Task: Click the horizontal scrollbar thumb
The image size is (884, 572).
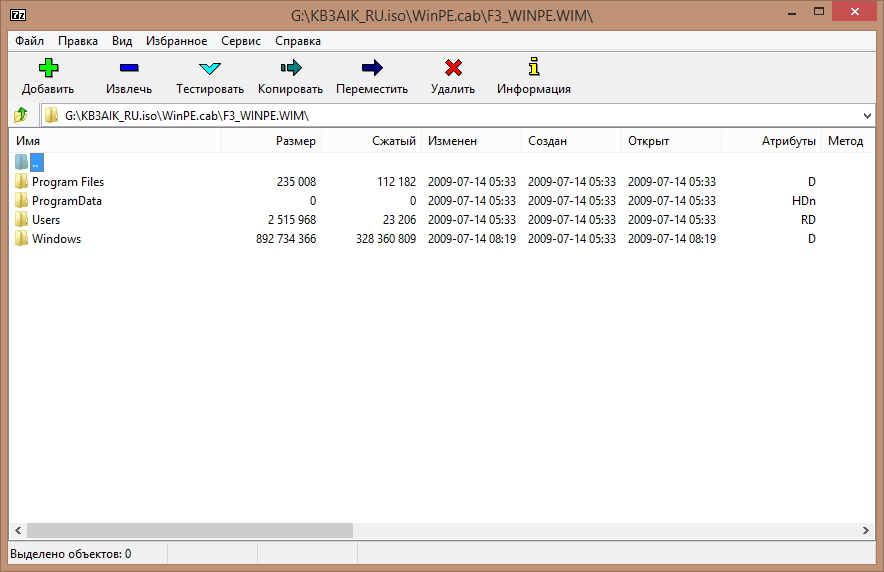Action: (x=190, y=530)
